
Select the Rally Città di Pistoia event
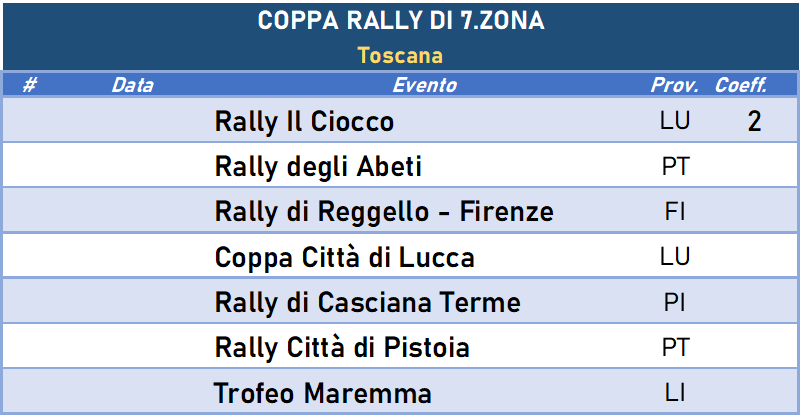[x=342, y=348]
